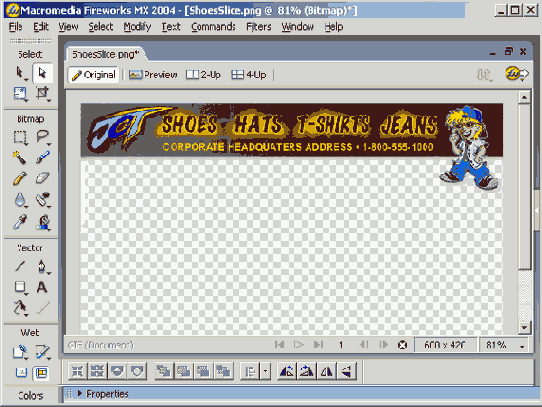Toggle Hide slices and hotspots
This screenshot has height=407, width=542.
(x=21, y=373)
